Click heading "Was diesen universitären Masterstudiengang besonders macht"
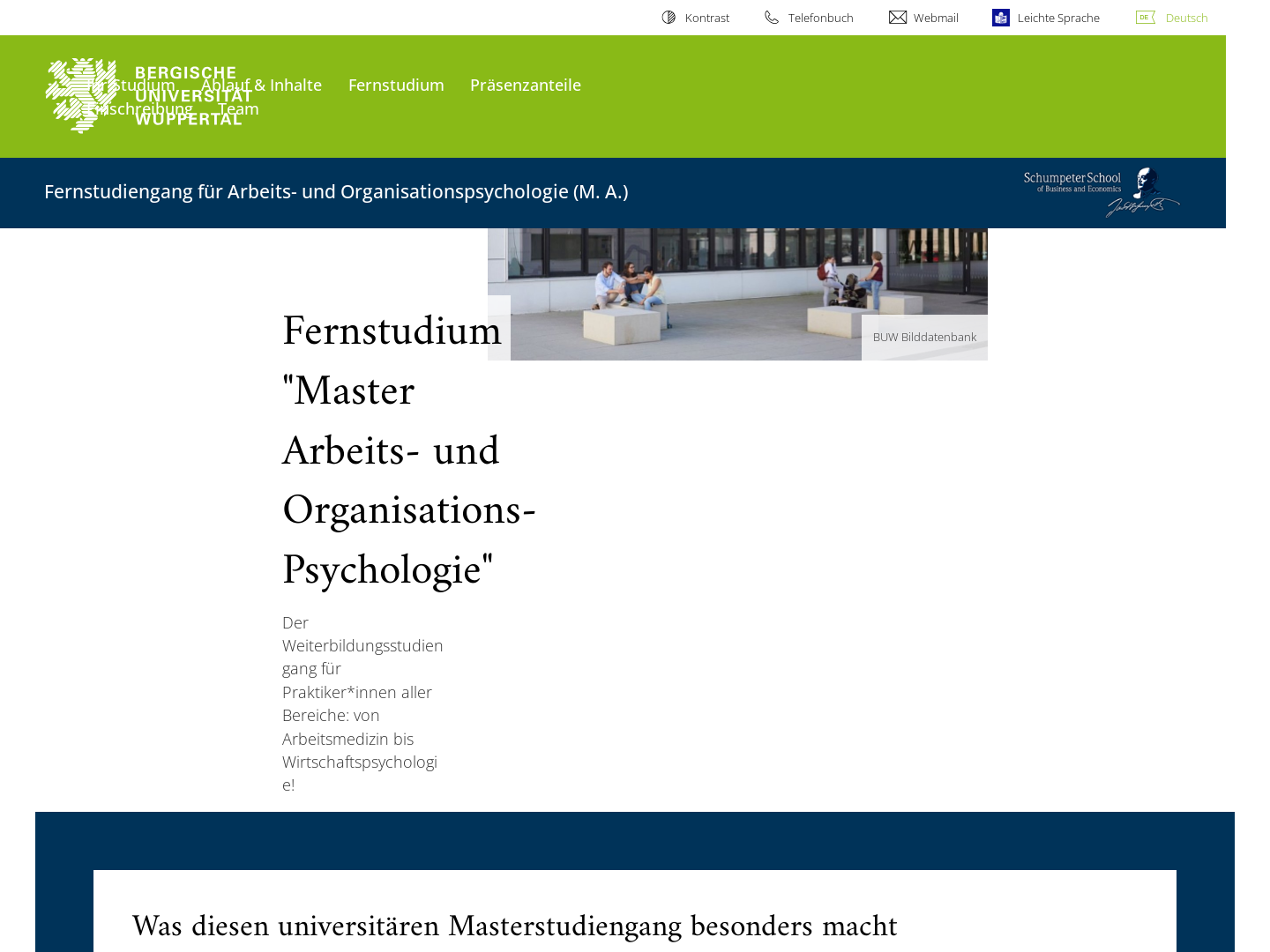The height and width of the screenshot is (952, 1270). [514, 927]
